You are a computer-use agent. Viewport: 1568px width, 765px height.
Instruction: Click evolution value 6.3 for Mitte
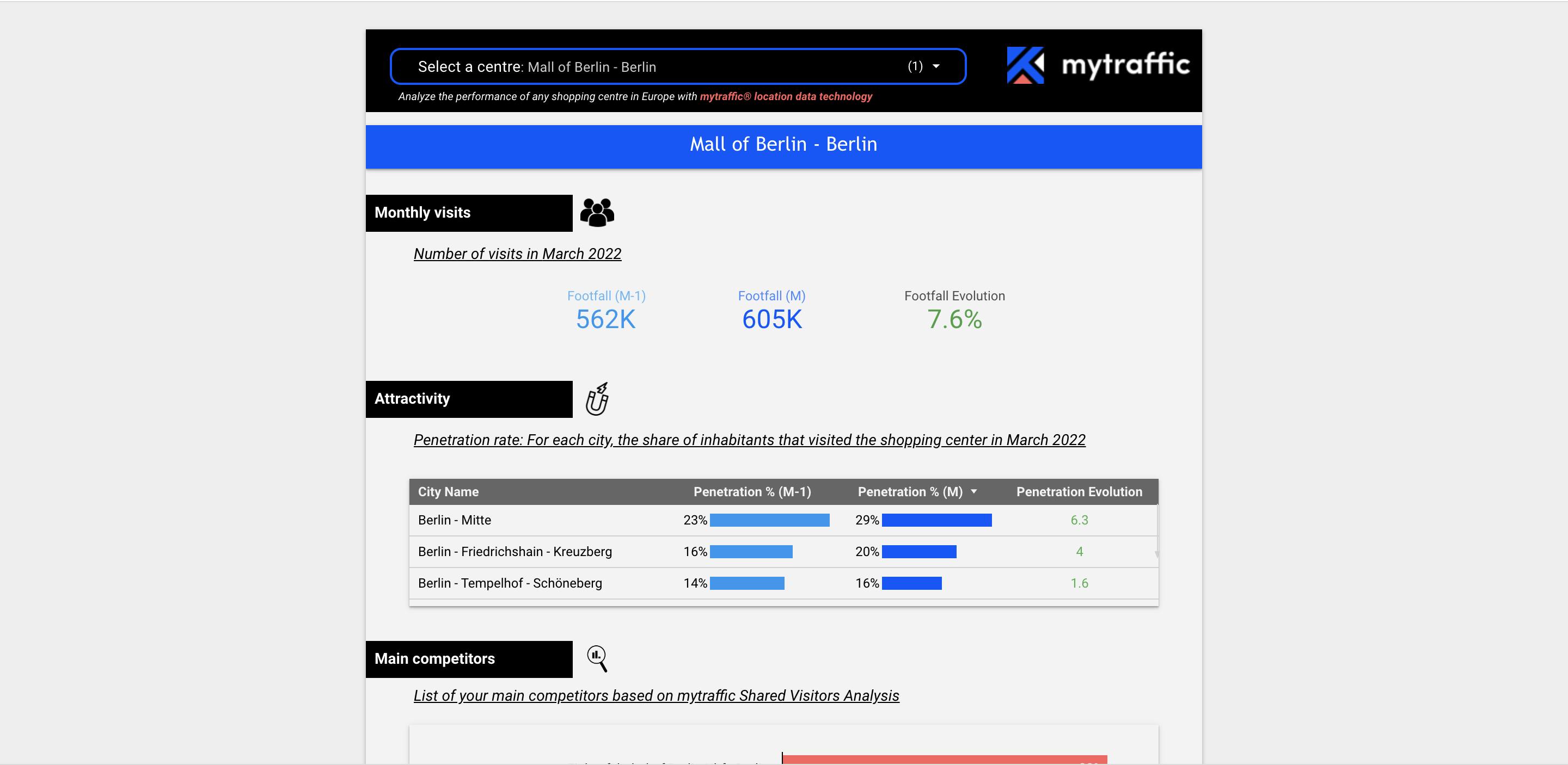[1079, 520]
